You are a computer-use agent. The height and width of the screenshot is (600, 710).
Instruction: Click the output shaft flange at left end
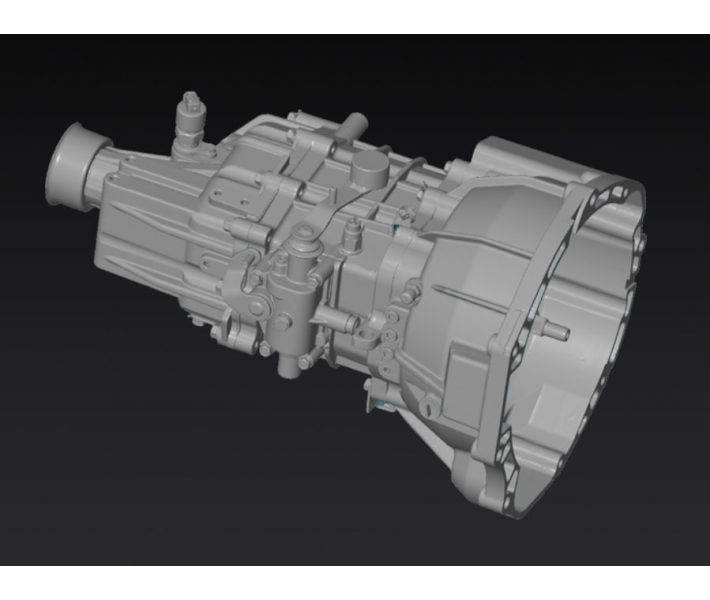(72, 158)
